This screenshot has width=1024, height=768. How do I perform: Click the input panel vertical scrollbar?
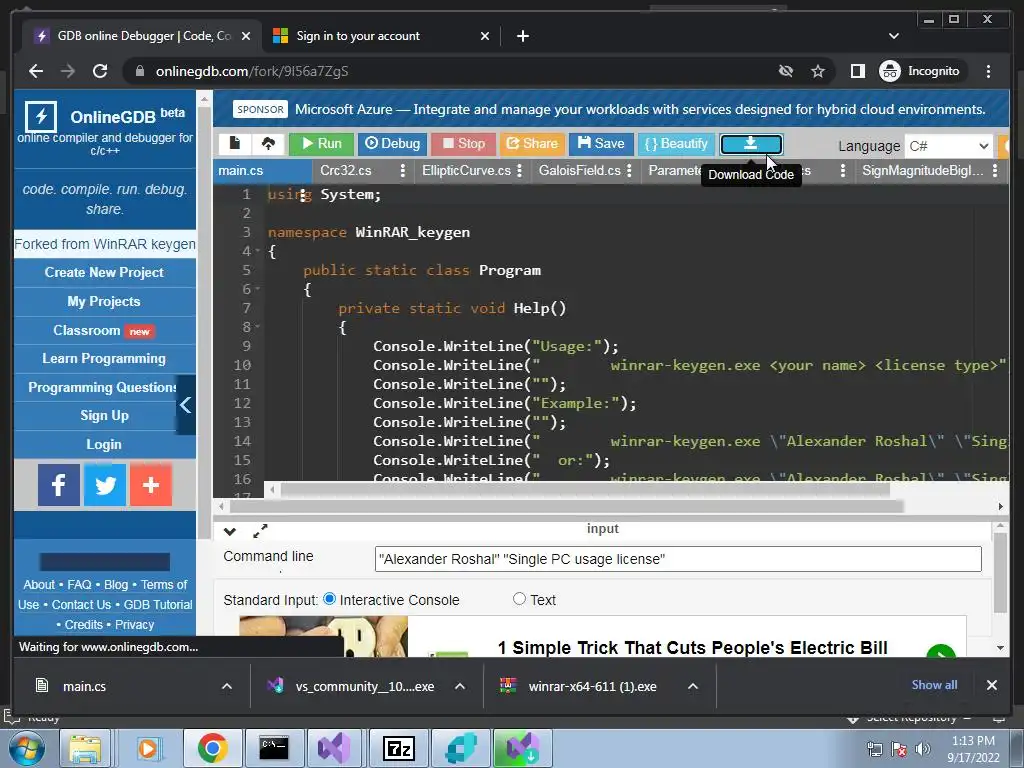[1000, 573]
